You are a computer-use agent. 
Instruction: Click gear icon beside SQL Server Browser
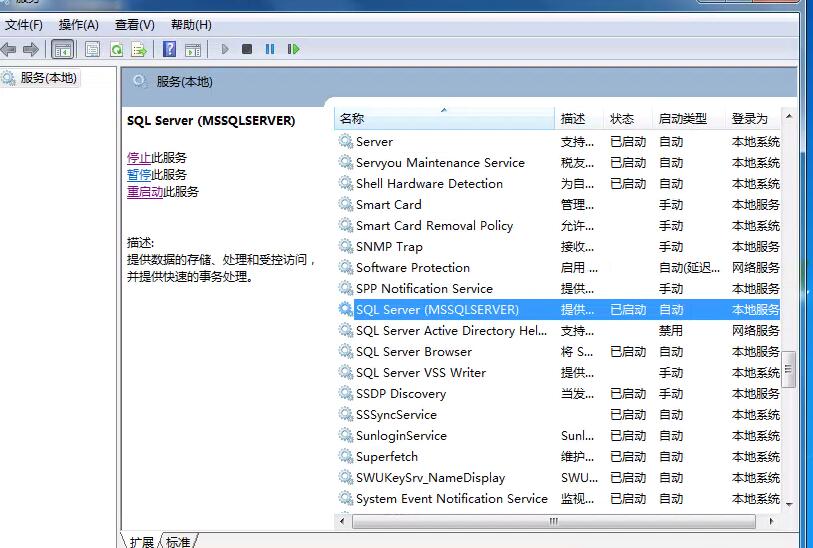click(346, 351)
